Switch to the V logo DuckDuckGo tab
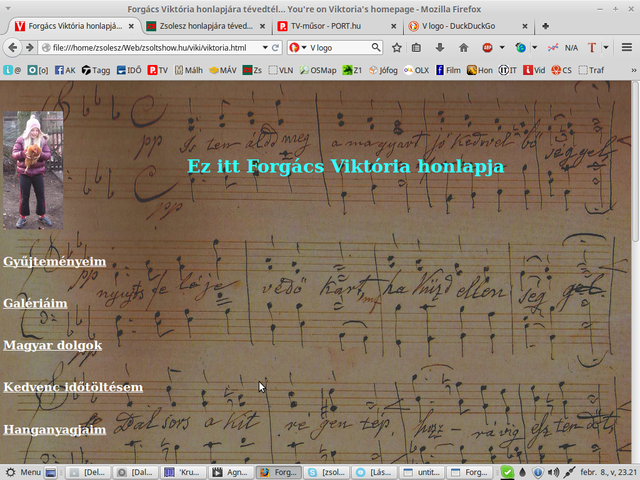 [x=468, y=26]
